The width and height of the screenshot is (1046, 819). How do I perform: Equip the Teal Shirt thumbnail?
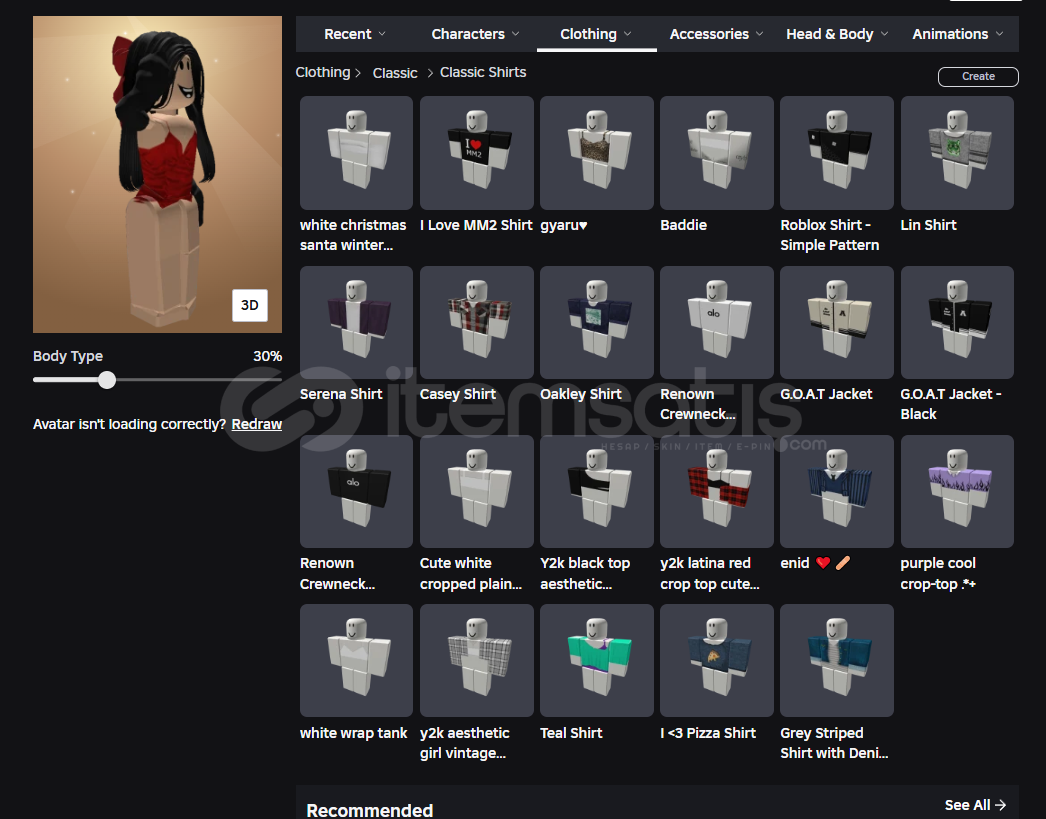tap(596, 661)
